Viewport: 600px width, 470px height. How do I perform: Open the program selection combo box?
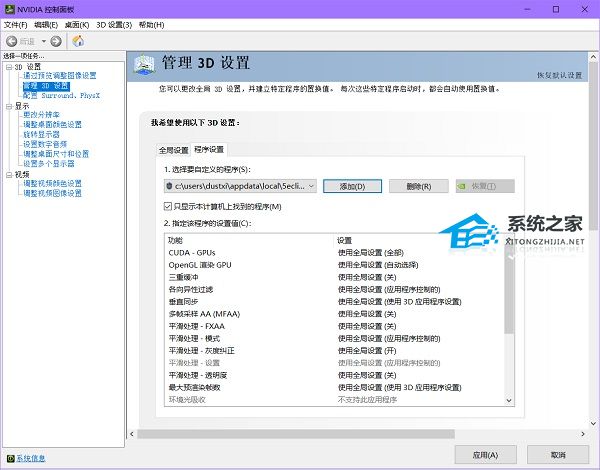[x=240, y=186]
